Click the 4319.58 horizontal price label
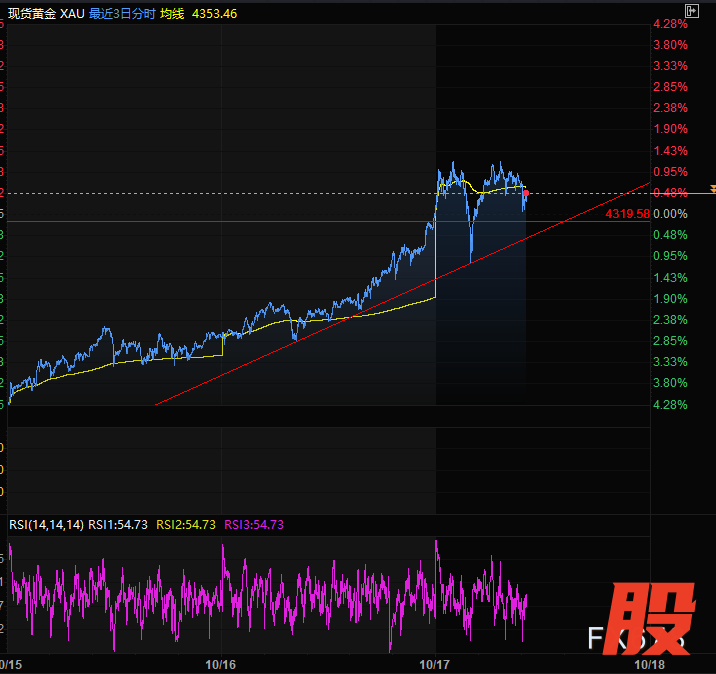716x674 pixels. pyautogui.click(x=627, y=213)
